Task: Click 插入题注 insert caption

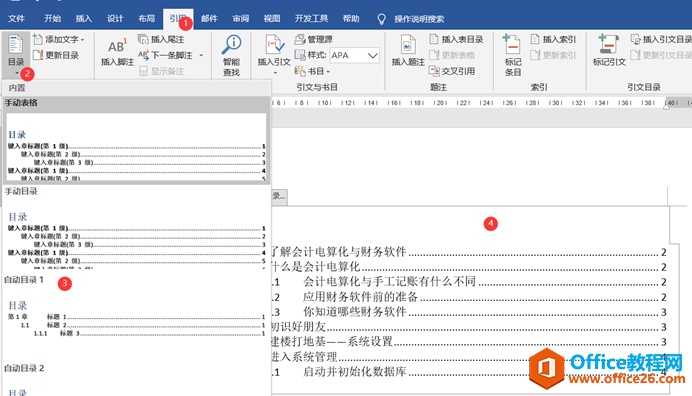Action: click(408, 52)
